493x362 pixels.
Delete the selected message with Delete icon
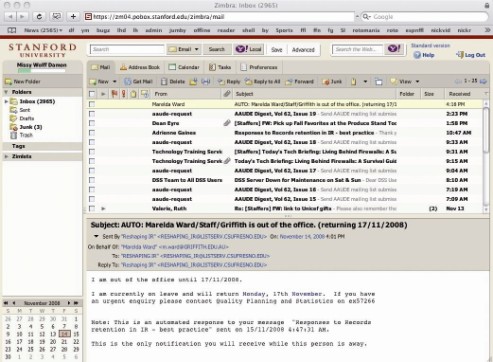point(164,81)
